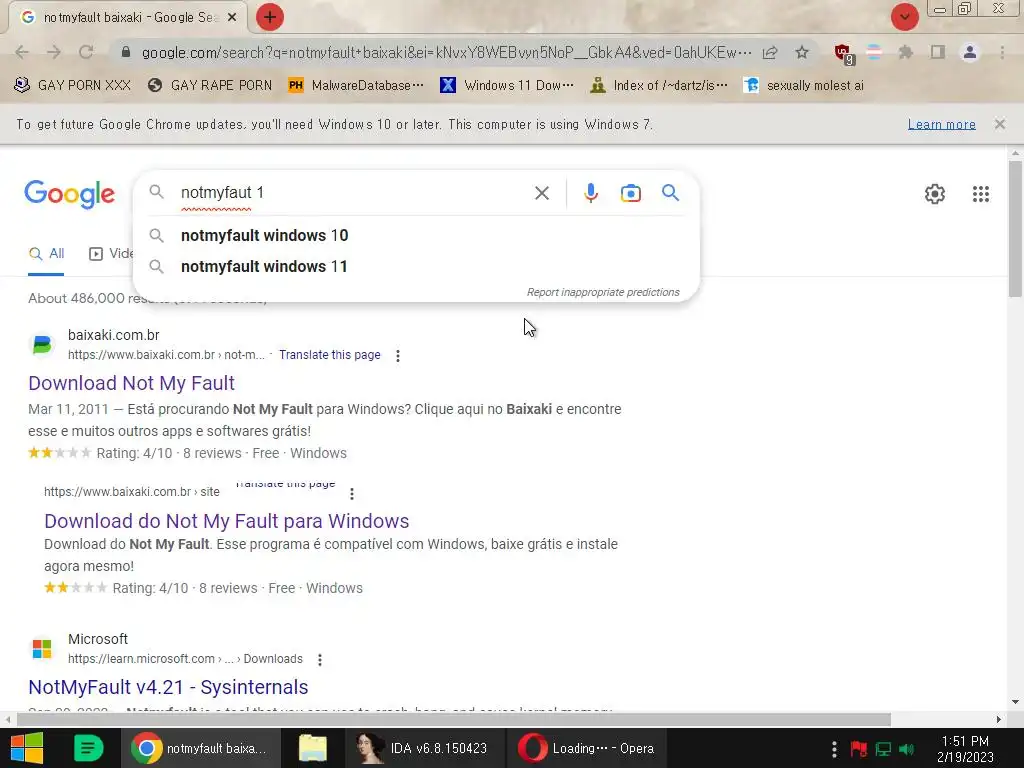The width and height of the screenshot is (1024, 768).
Task: Open the Index of /~dartz bookmark
Action: tap(658, 85)
